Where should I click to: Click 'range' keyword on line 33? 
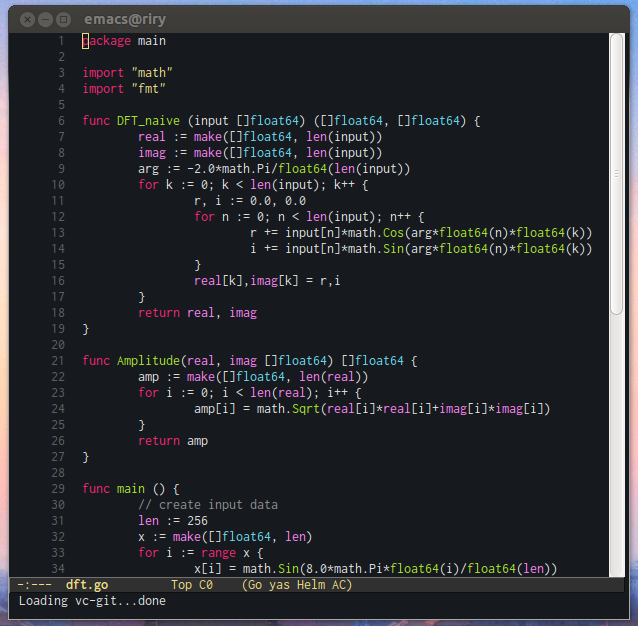[218, 553]
